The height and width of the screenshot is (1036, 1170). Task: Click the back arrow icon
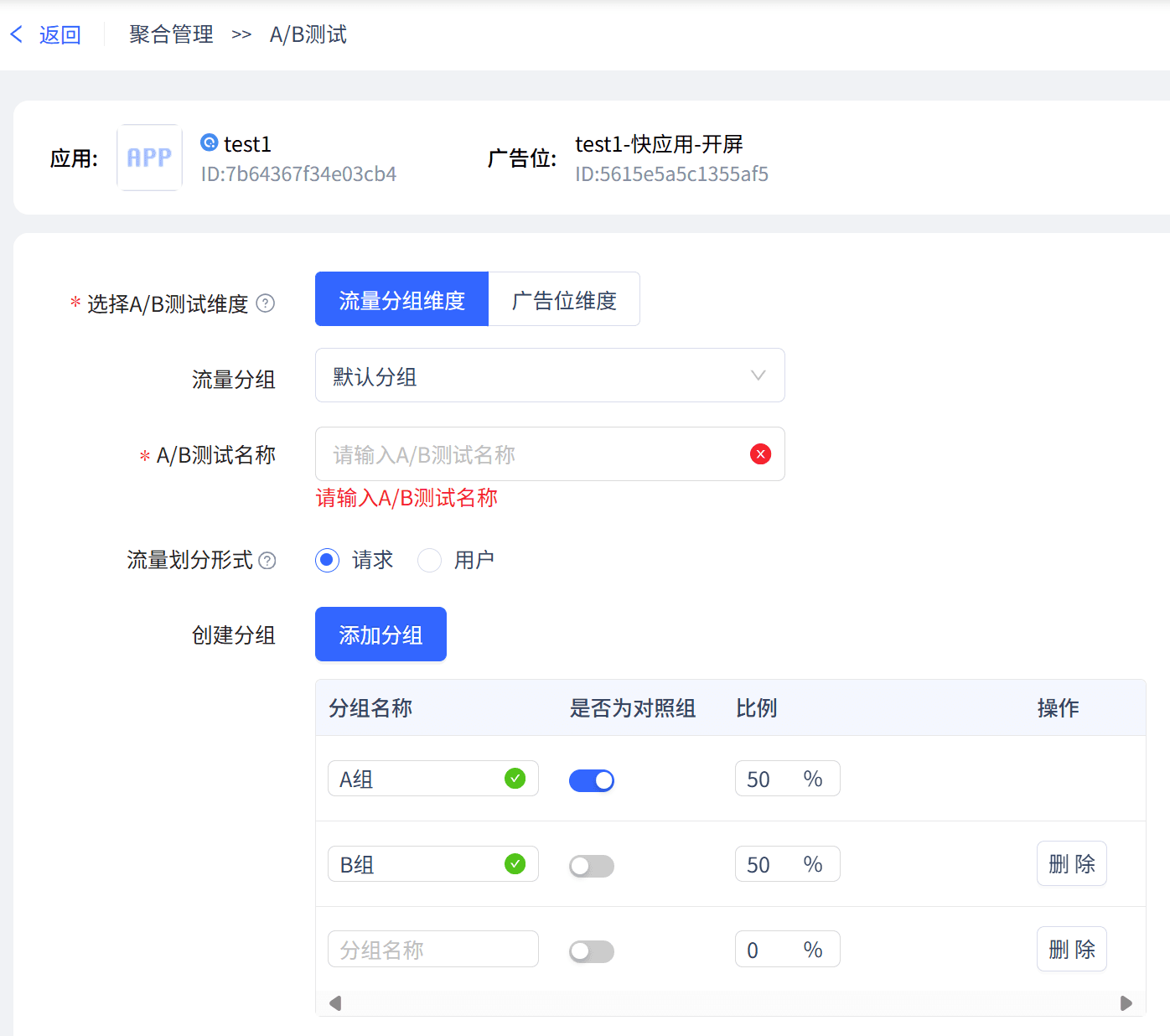pyautogui.click(x=17, y=34)
